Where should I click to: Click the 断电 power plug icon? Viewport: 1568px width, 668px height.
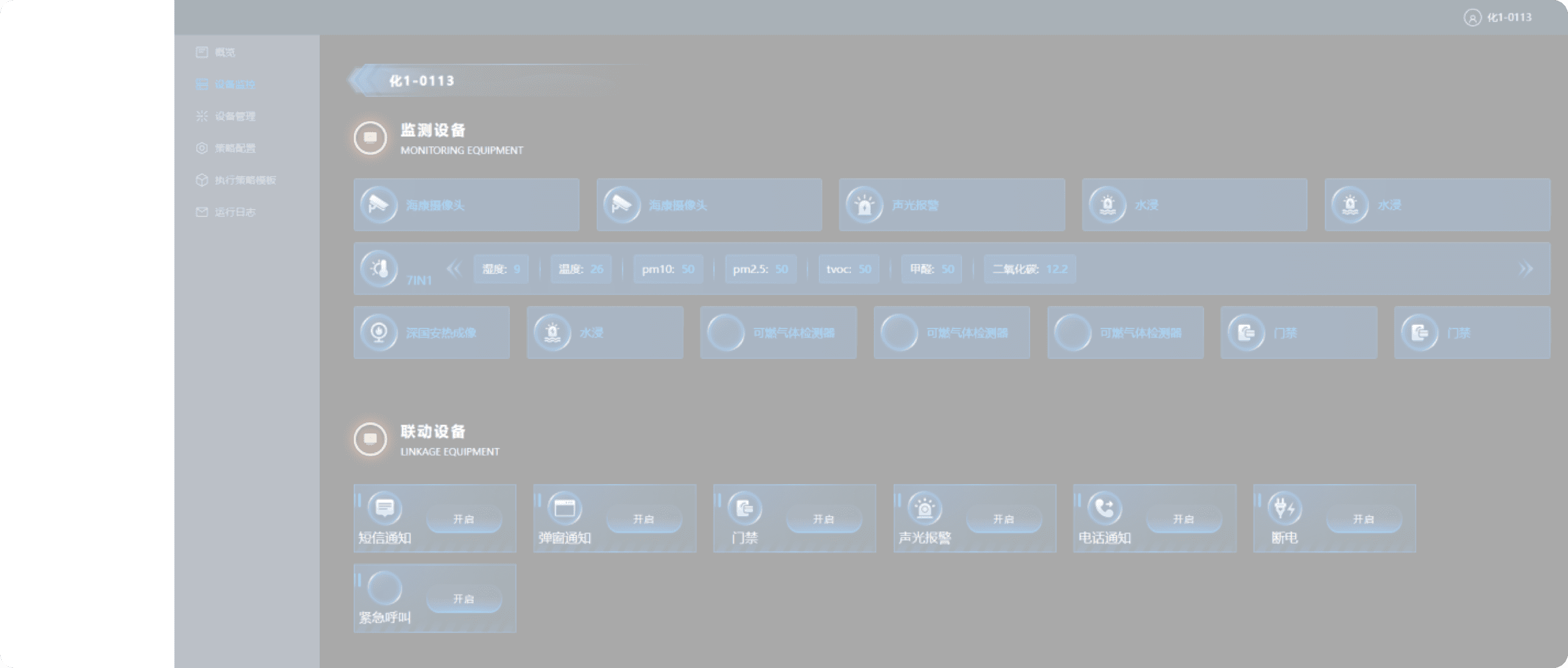[x=1284, y=507]
